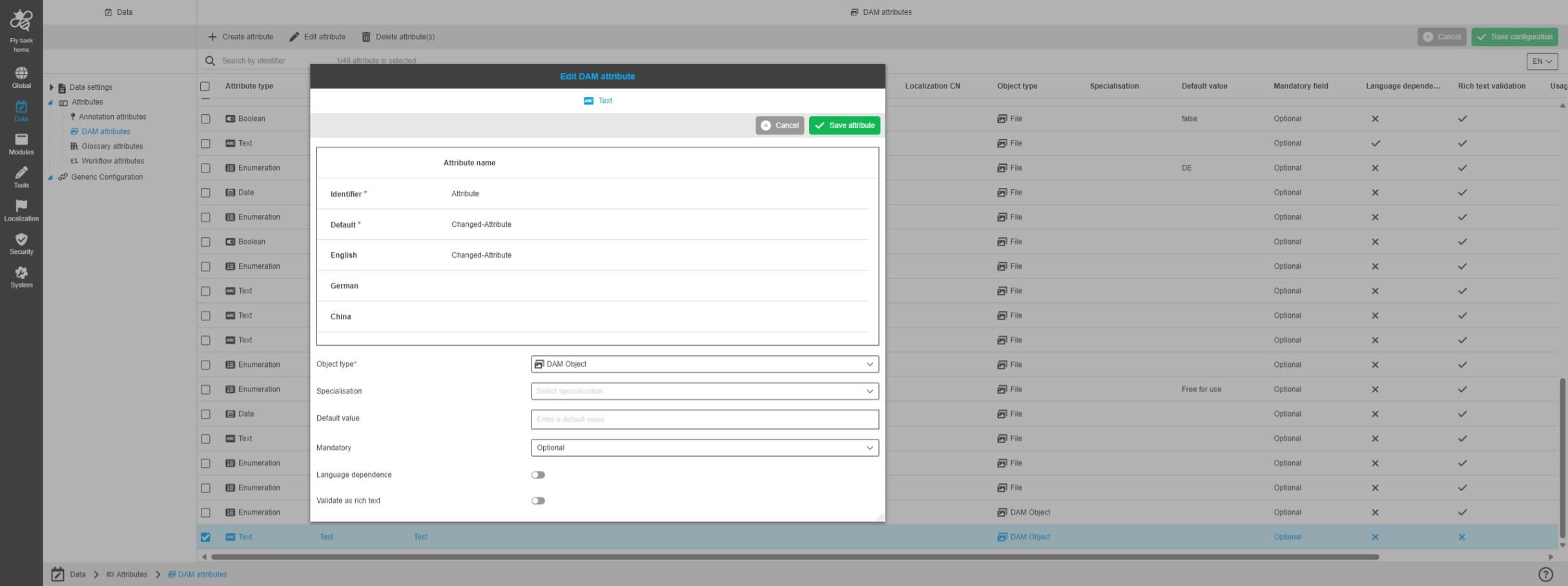Toggle the Language dependence switch
This screenshot has width=1568, height=586.
pos(538,475)
